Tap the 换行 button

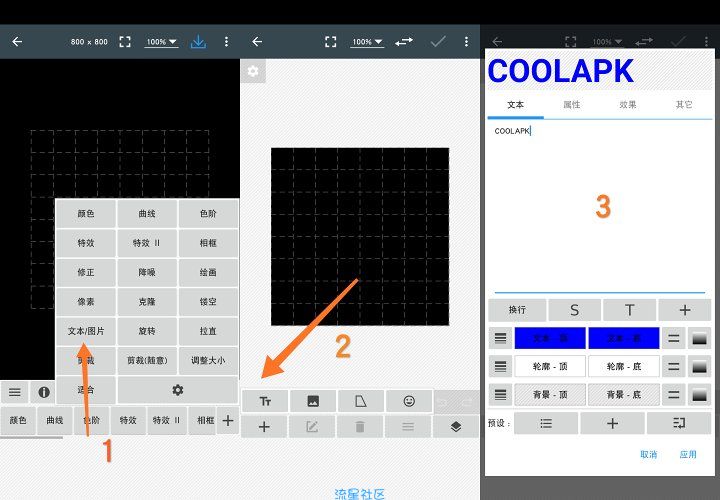click(517, 310)
